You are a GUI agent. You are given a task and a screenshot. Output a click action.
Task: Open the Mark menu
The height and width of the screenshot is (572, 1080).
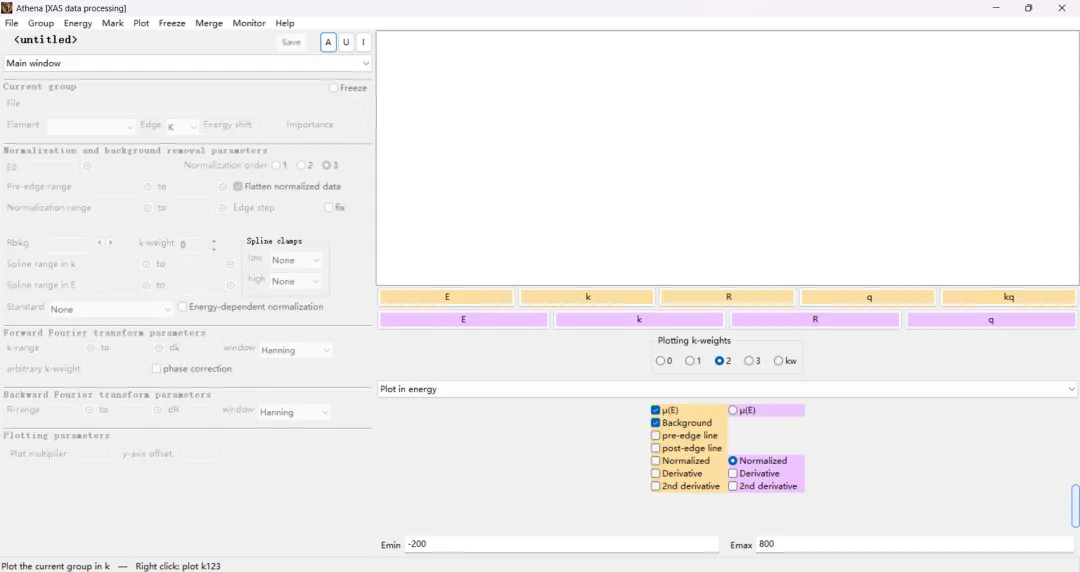click(112, 23)
